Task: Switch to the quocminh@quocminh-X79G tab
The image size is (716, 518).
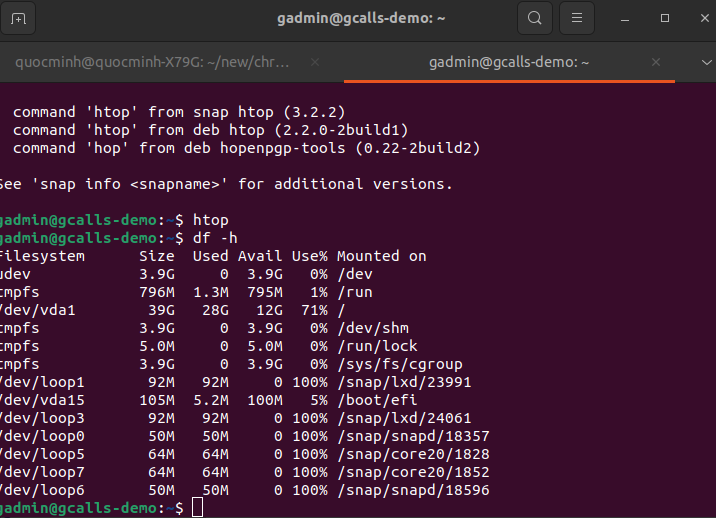Action: pyautogui.click(x=153, y=62)
